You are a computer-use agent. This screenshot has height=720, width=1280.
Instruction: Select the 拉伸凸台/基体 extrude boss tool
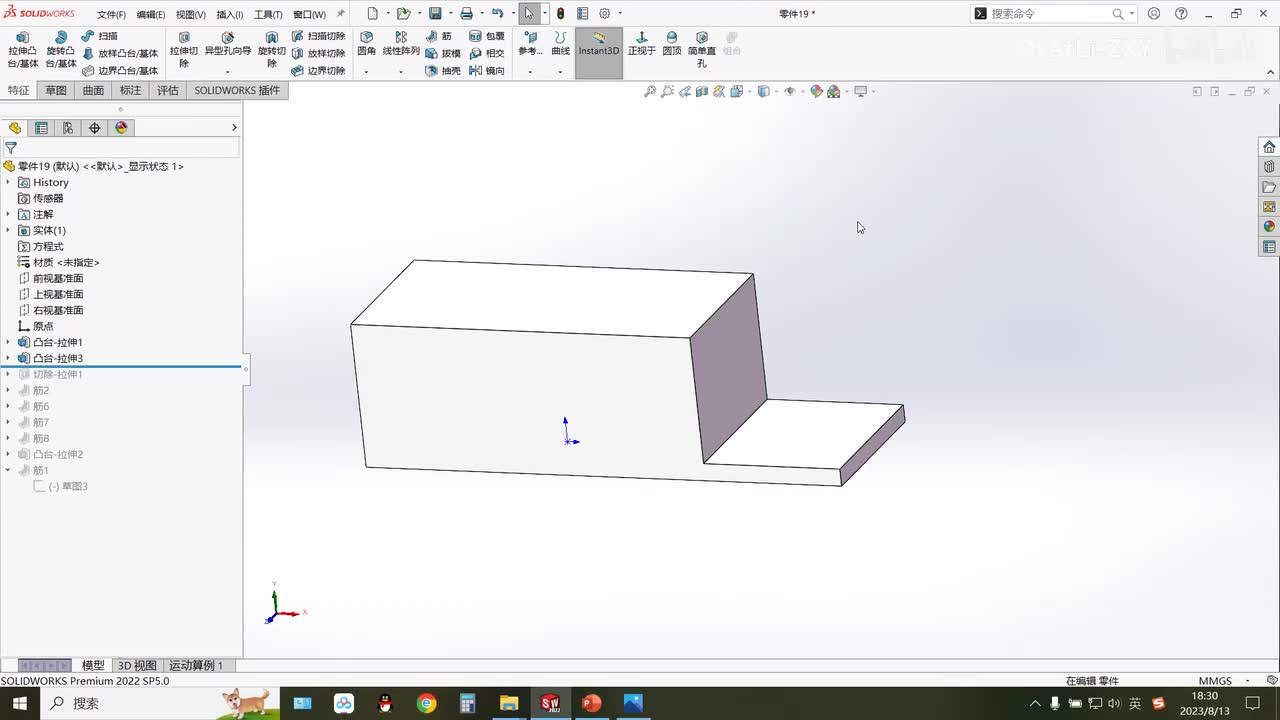(22, 50)
